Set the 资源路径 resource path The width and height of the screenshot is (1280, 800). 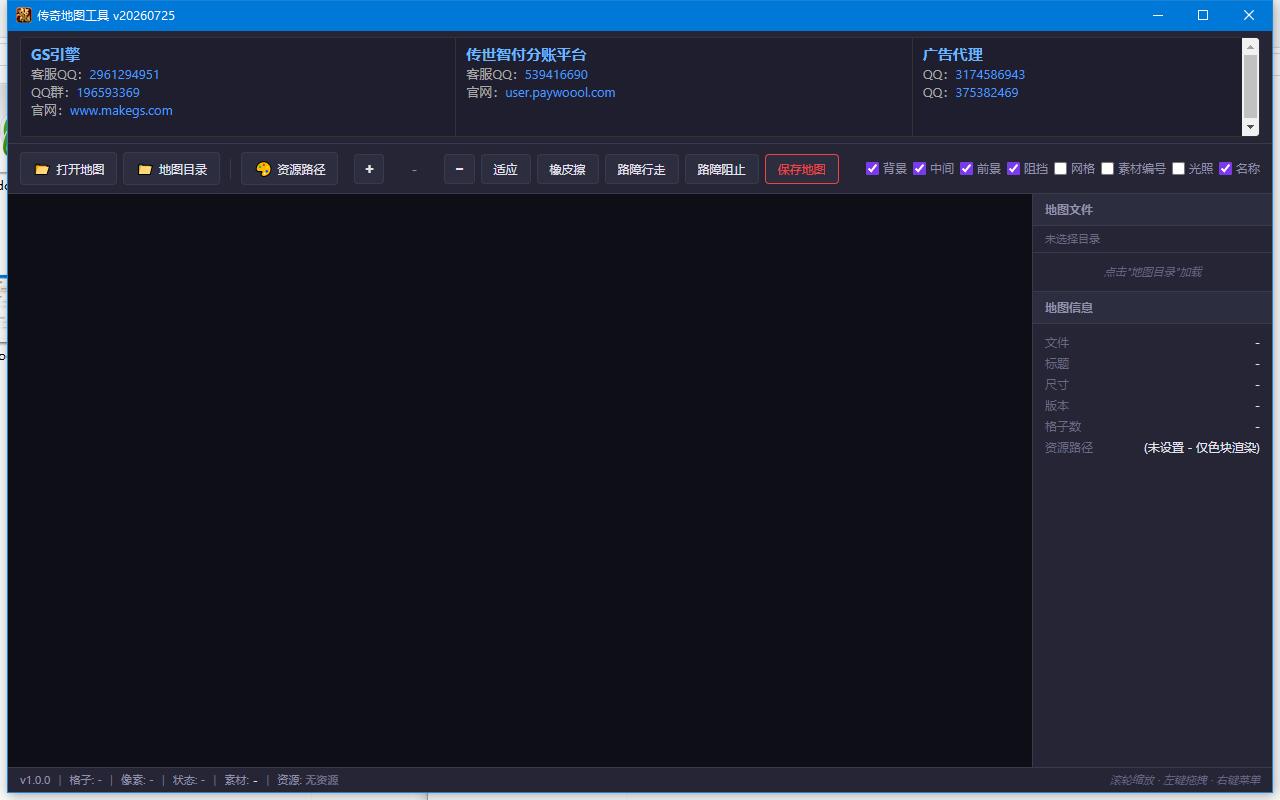[x=289, y=169]
